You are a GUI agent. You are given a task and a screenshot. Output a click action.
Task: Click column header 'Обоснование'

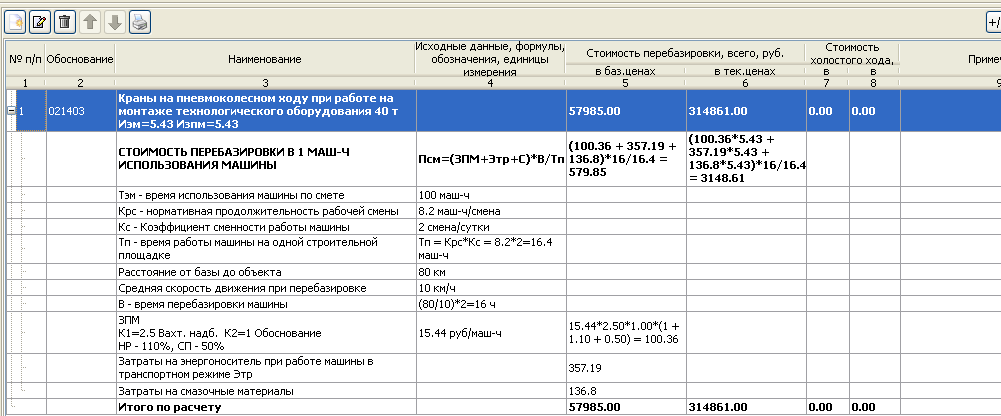click(80, 59)
